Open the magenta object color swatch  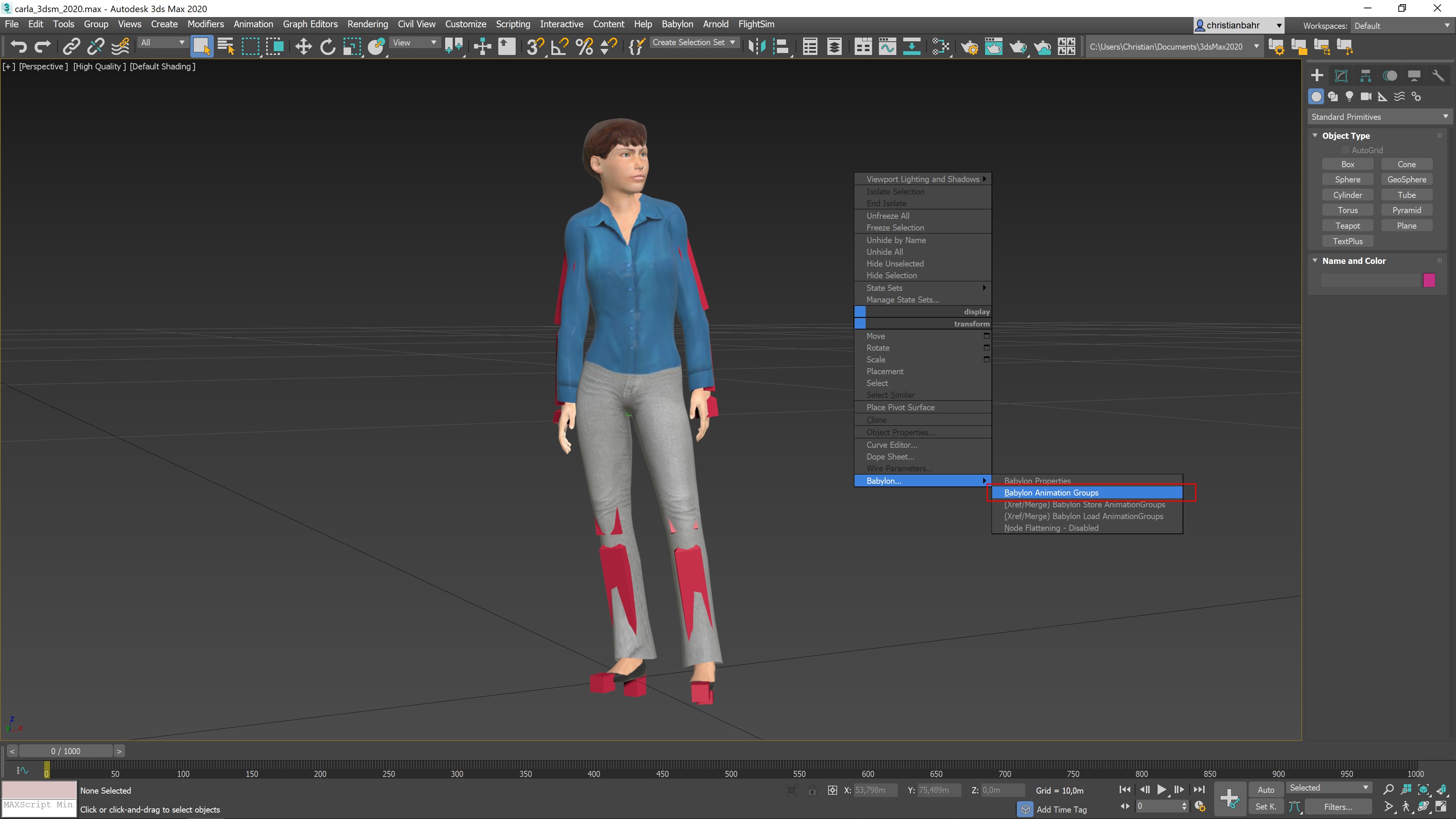tap(1429, 280)
